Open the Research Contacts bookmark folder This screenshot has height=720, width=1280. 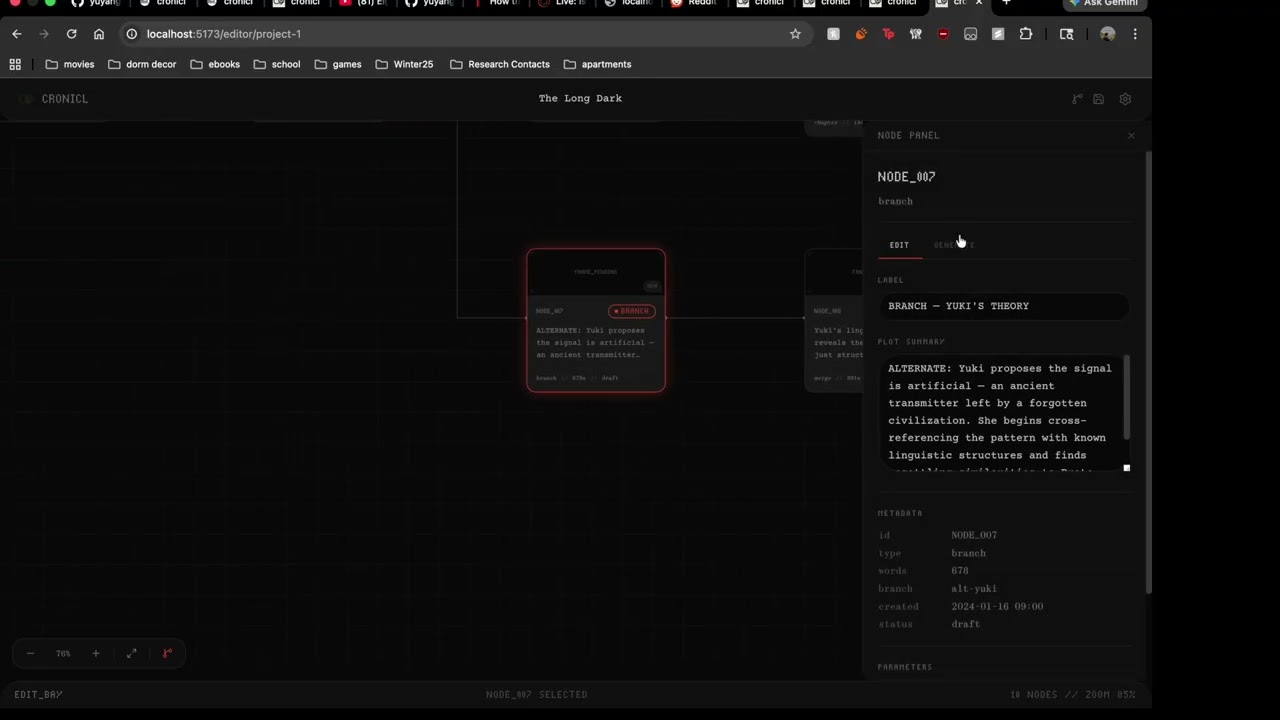pyautogui.click(x=499, y=64)
